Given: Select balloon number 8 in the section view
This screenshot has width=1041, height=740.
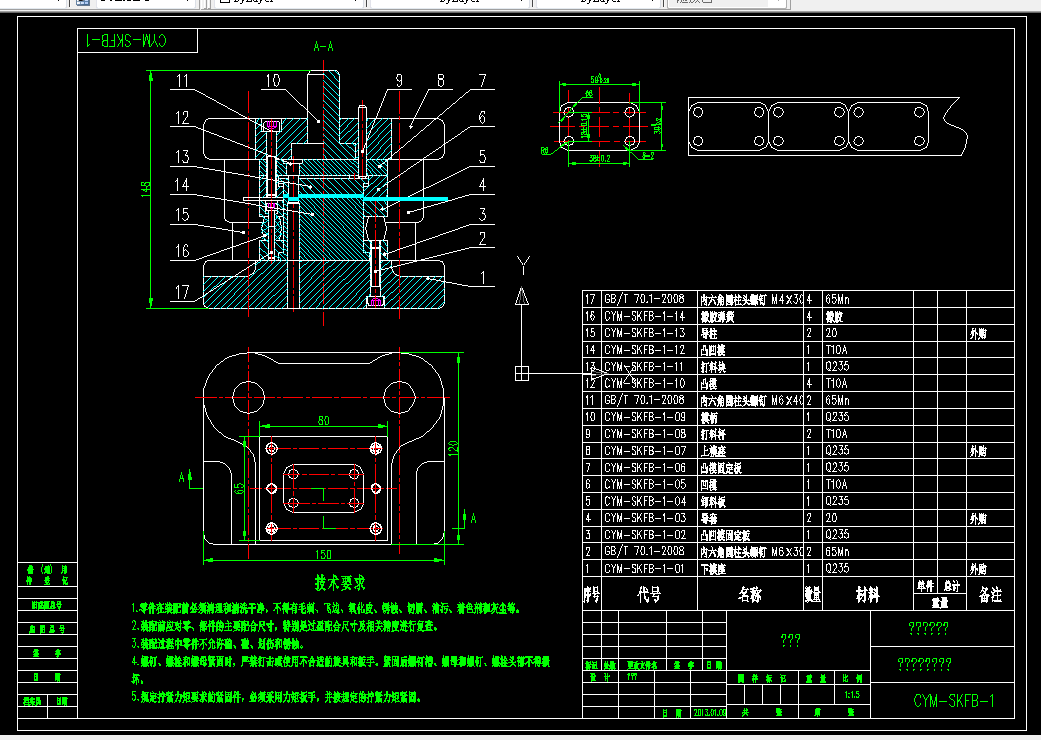Looking at the screenshot, I should point(440,81).
